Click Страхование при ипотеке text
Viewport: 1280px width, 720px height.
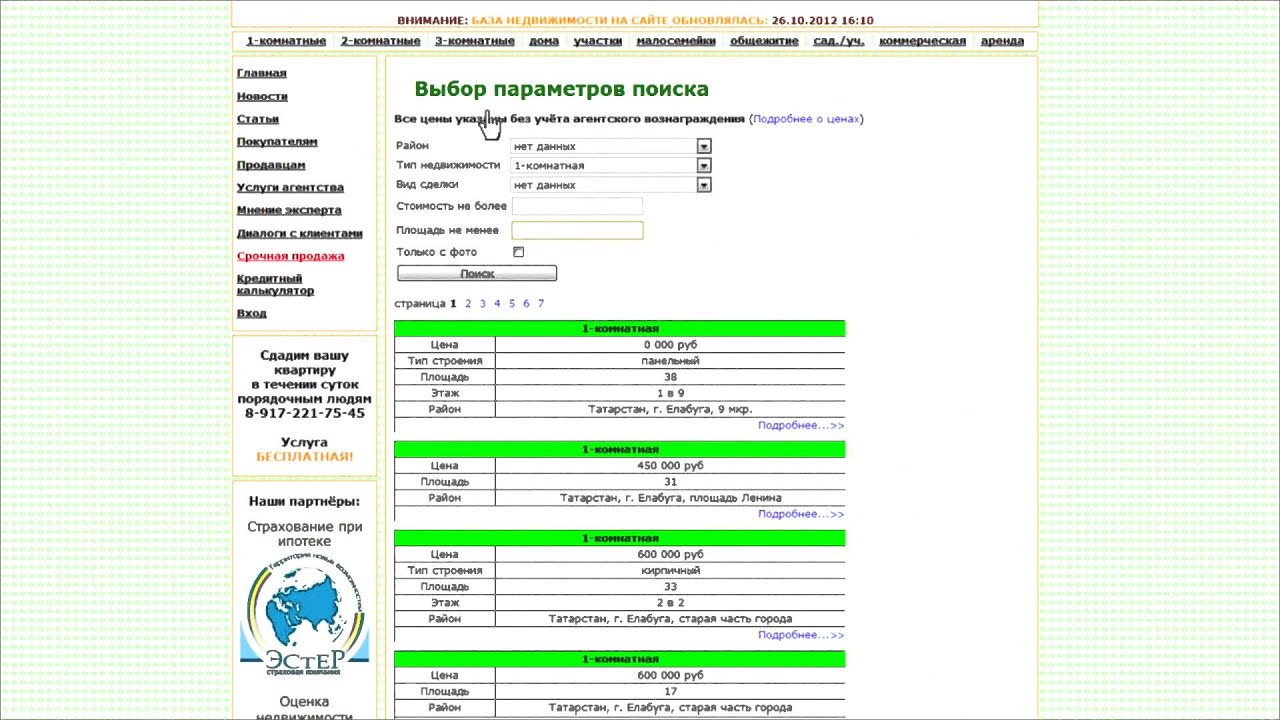[x=305, y=534]
